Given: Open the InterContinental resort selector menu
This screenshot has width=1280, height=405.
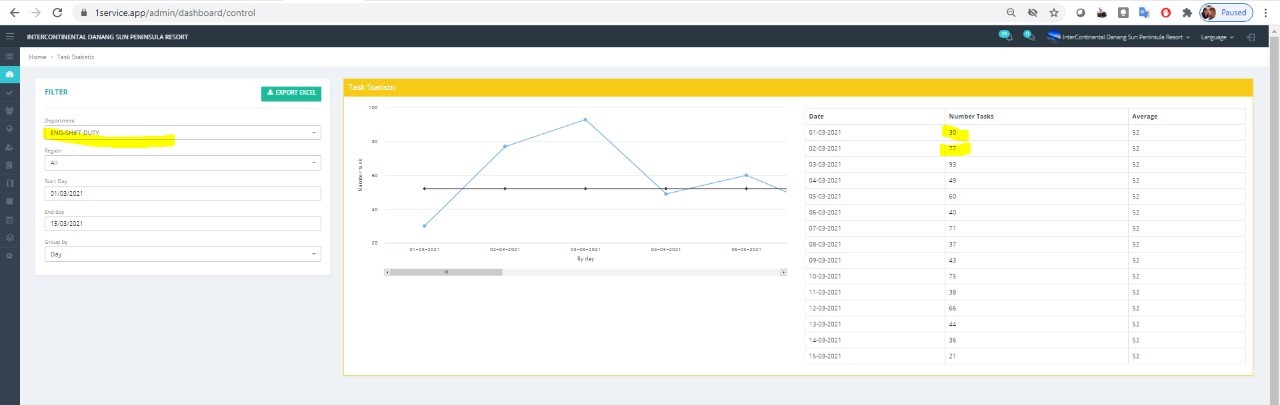Looking at the screenshot, I should (x=1120, y=37).
